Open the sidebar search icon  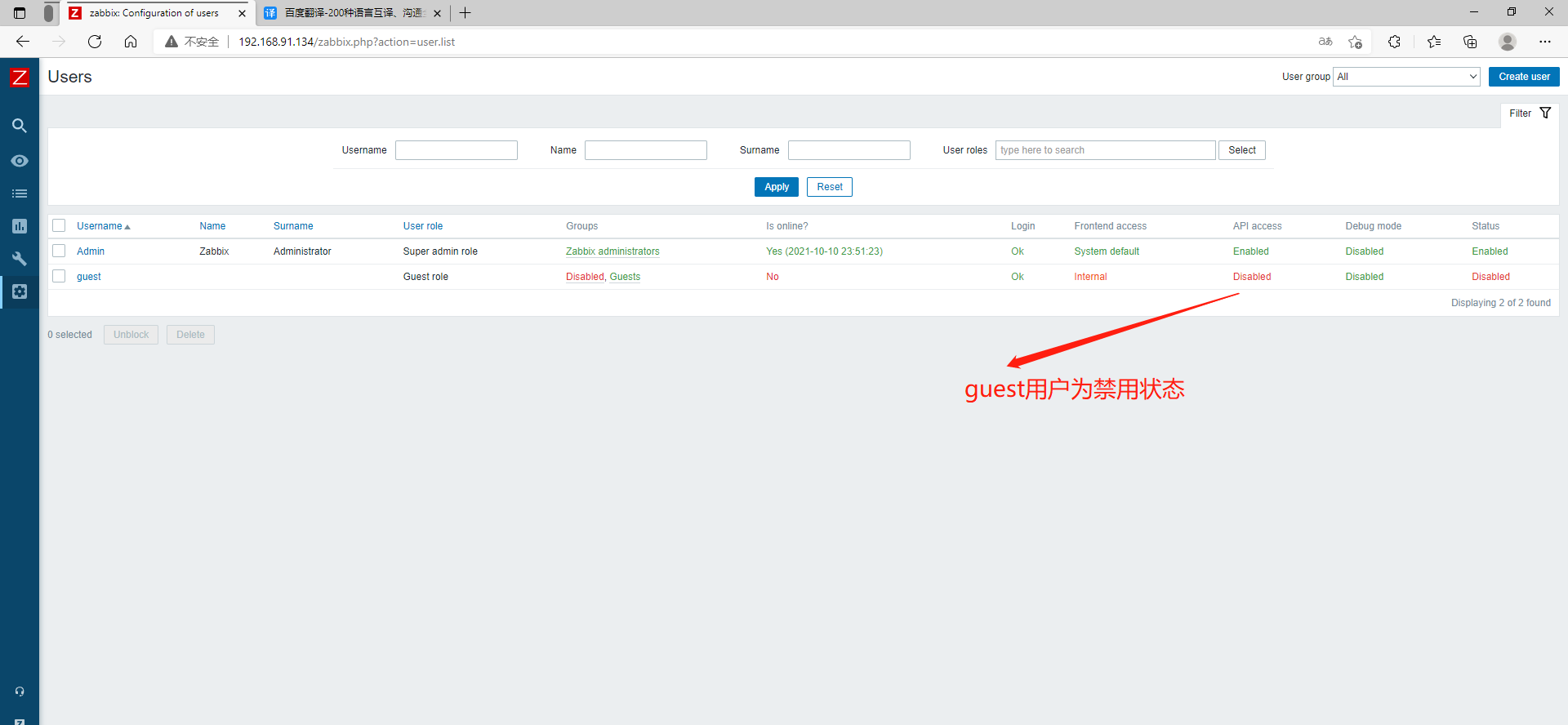click(x=20, y=126)
